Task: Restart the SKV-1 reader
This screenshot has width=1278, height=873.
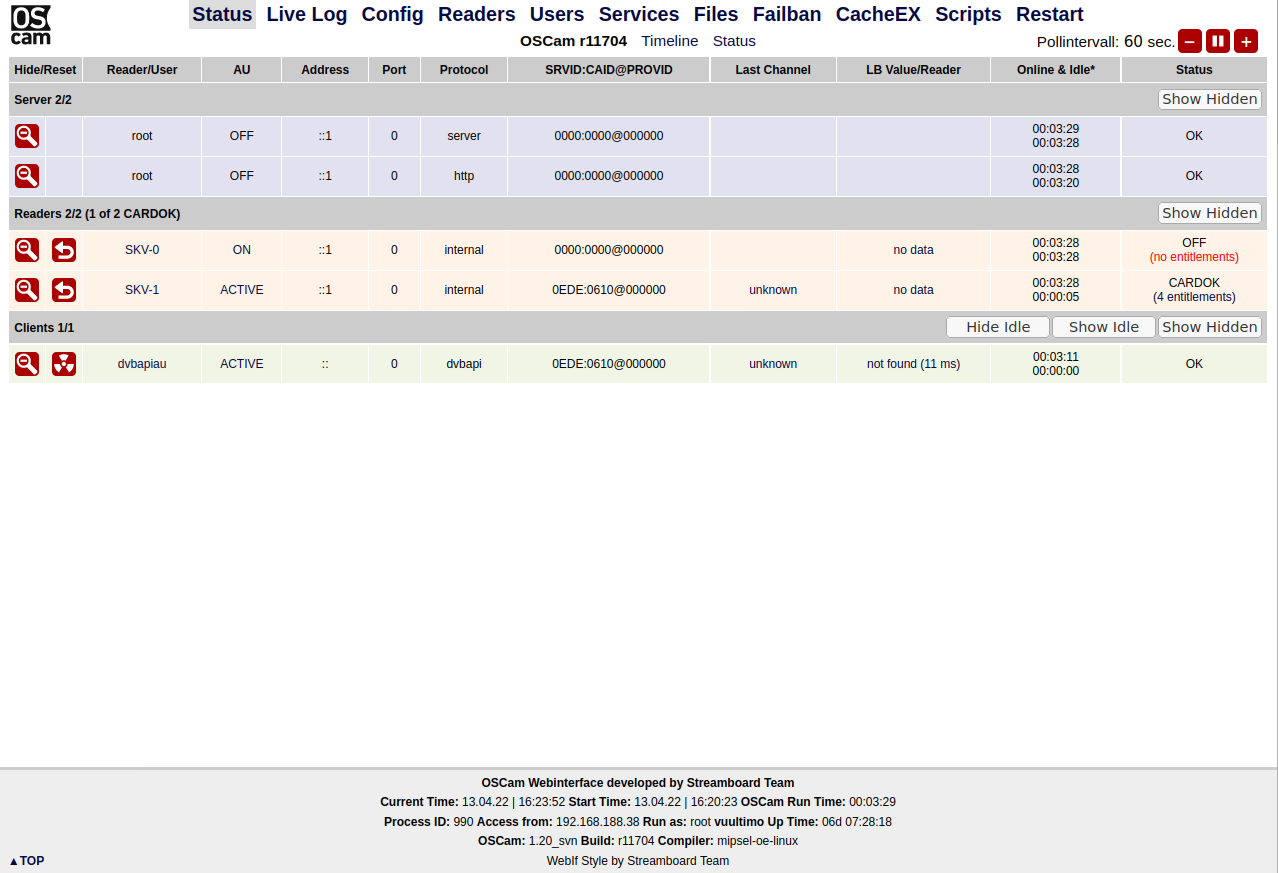Action: point(64,290)
